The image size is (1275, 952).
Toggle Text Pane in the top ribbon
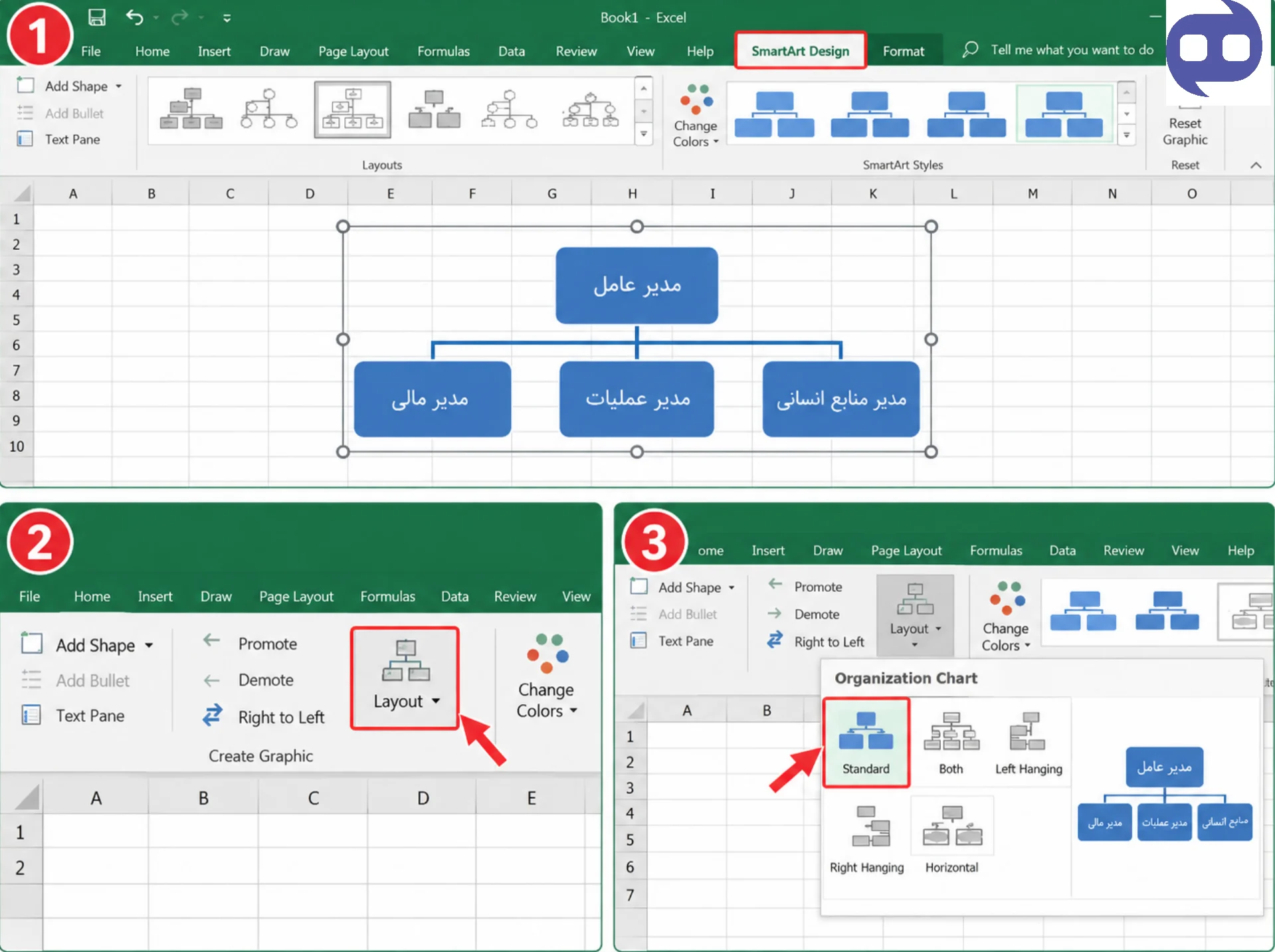[59, 140]
